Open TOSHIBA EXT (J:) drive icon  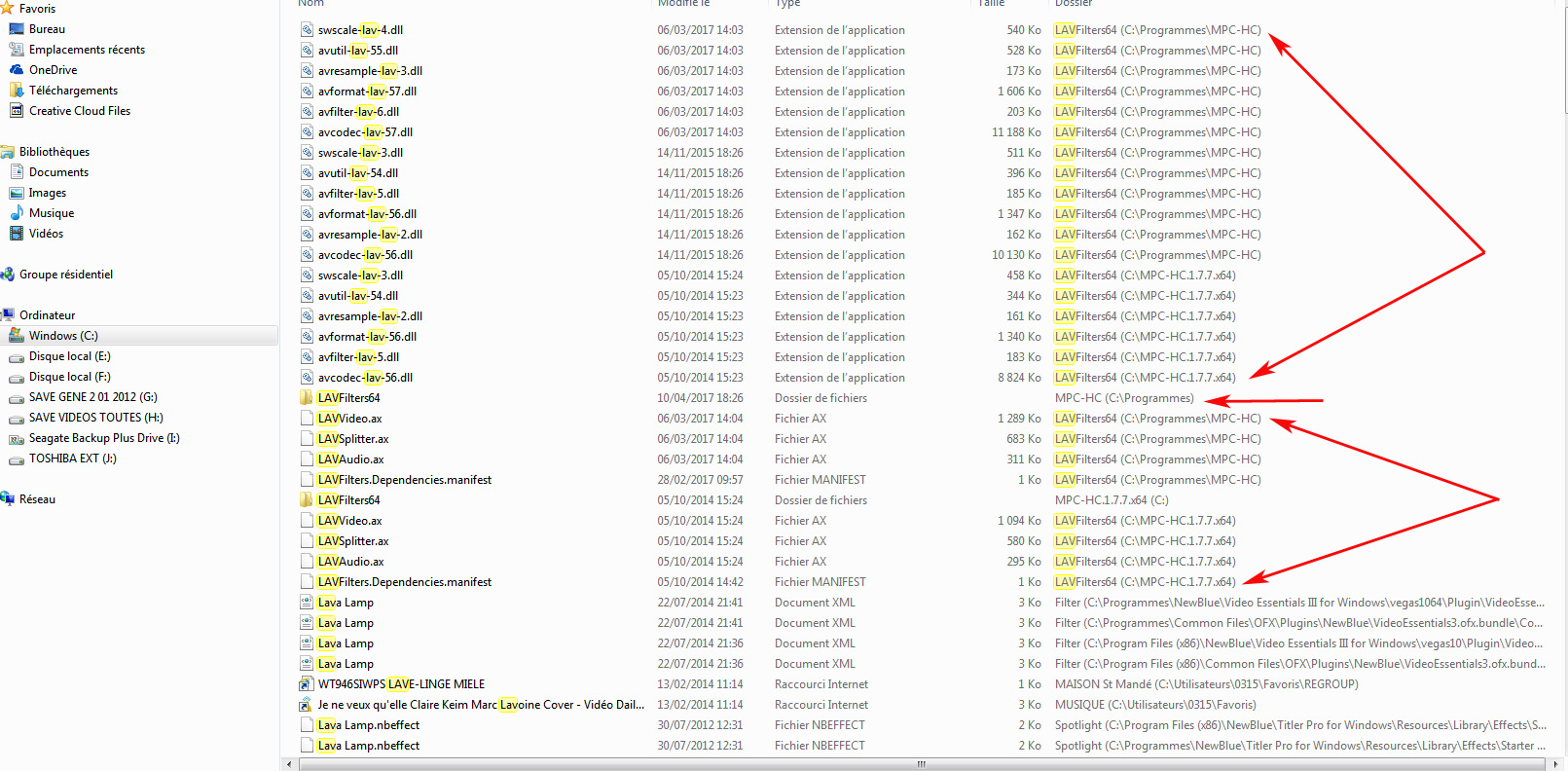(x=17, y=459)
